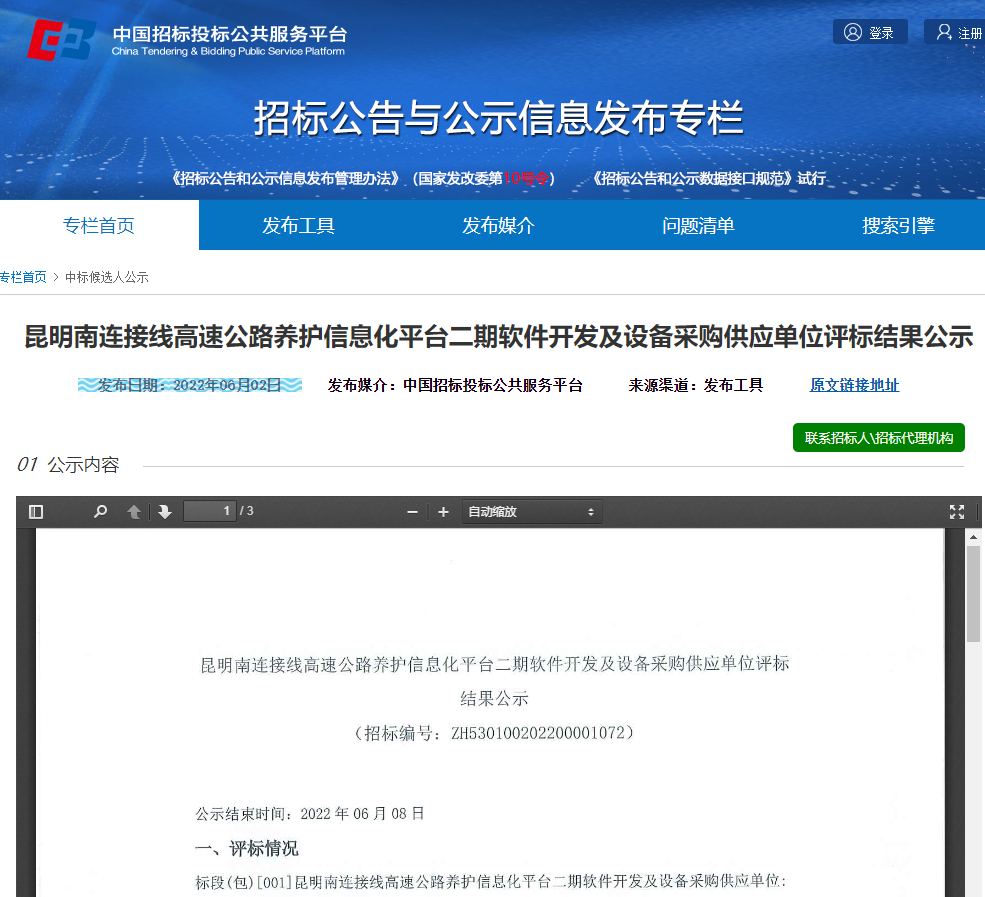The height and width of the screenshot is (897, 985).
Task: Click the green 联系招标人\招标代理机构 button
Action: [878, 437]
